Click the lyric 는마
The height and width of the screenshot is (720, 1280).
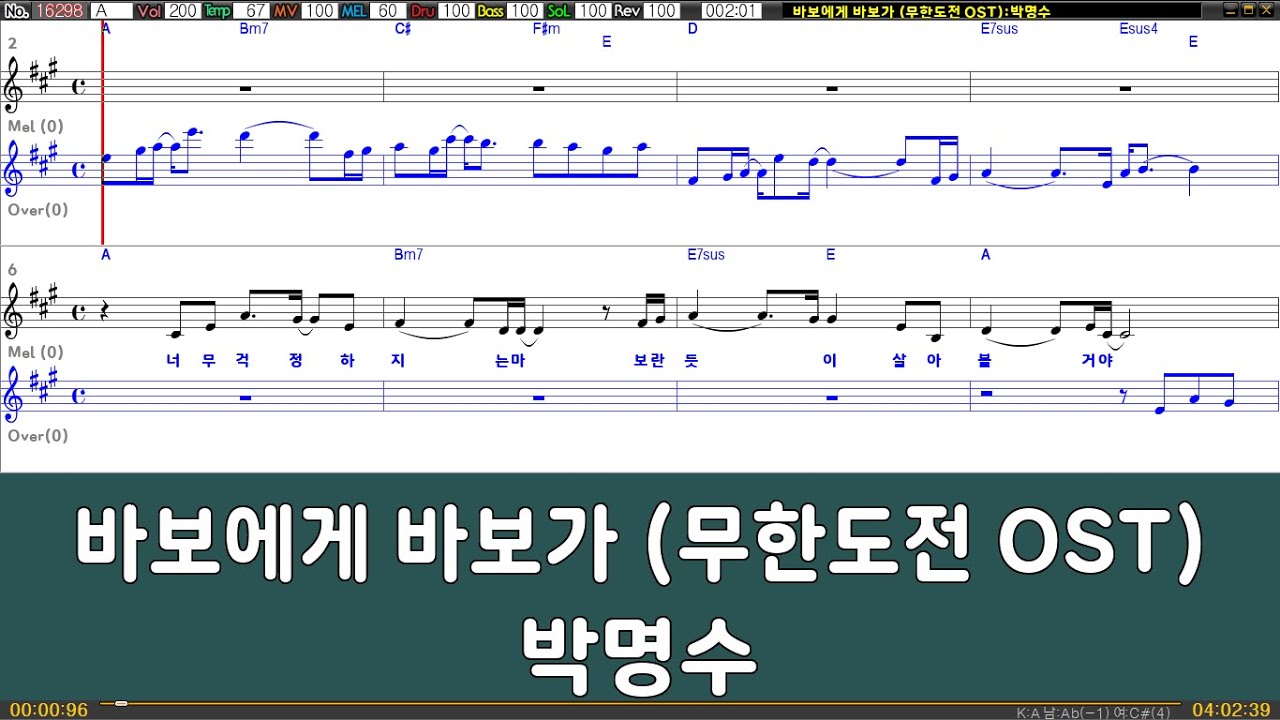[510, 360]
